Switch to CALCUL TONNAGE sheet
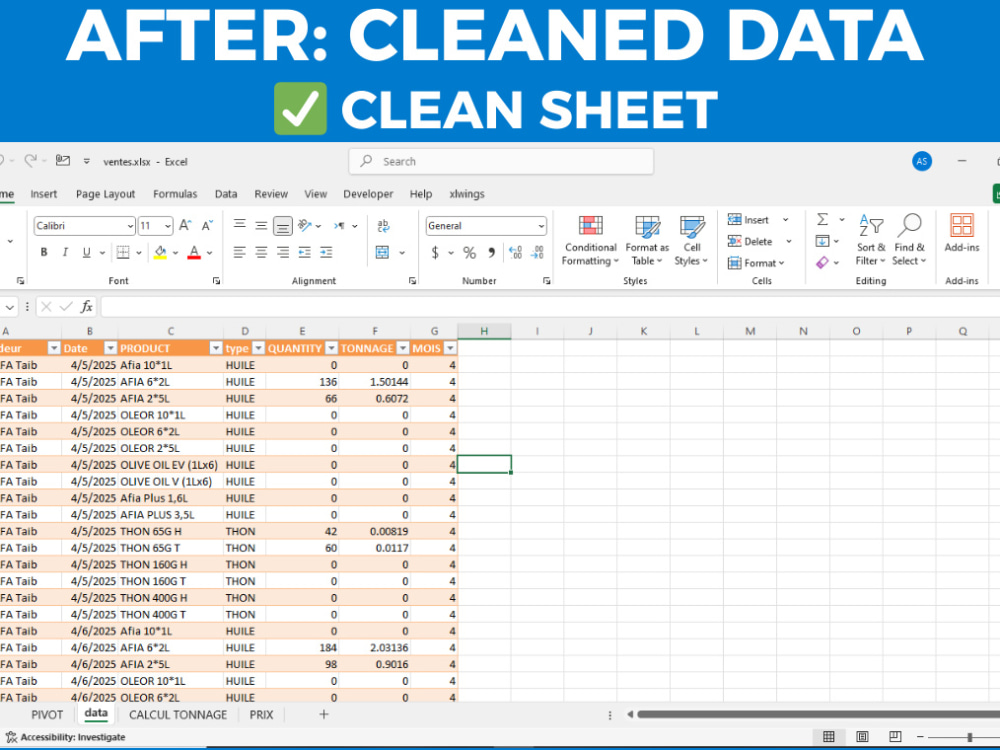Screen dimensions: 1000x750 click(178, 715)
